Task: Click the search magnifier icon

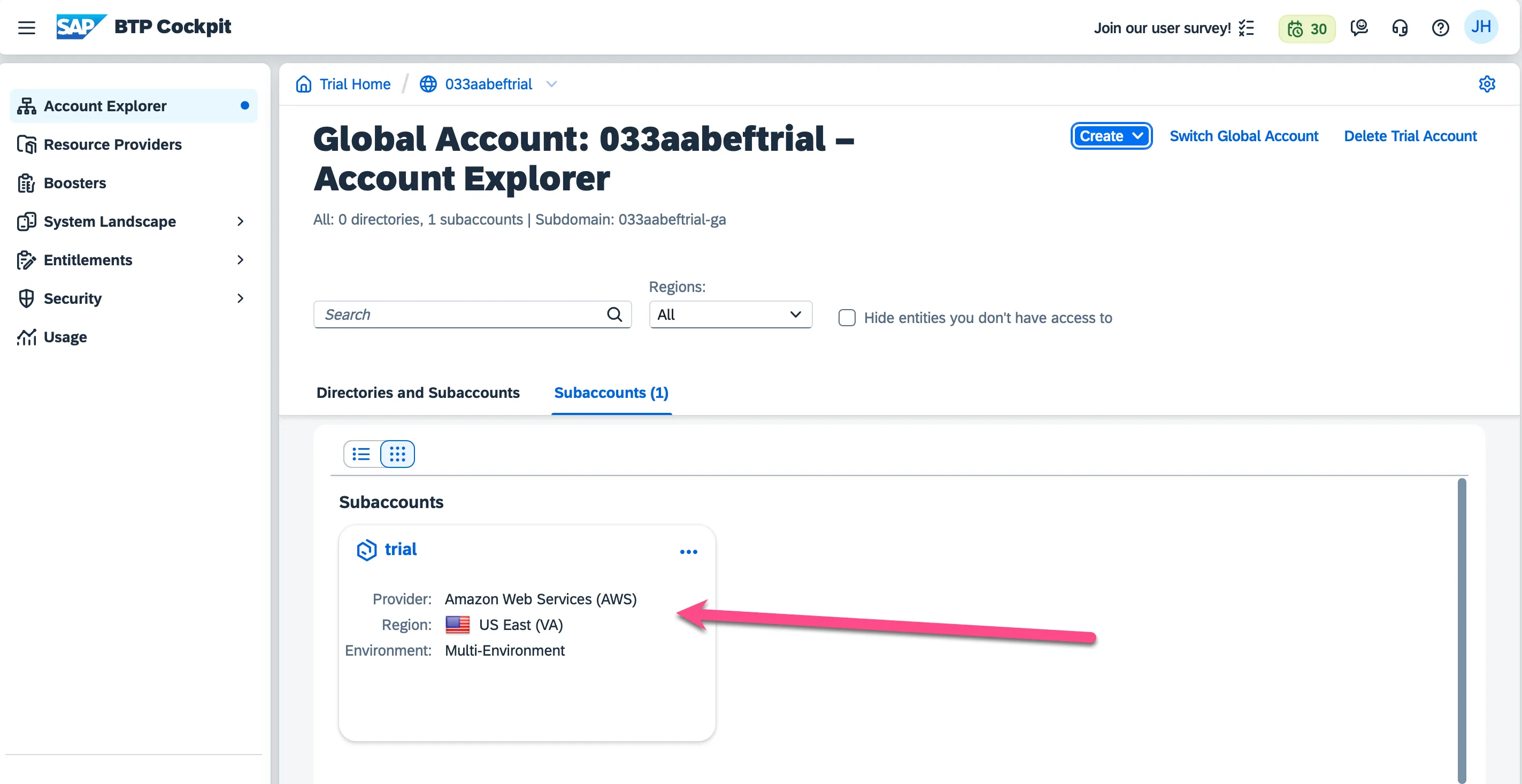Action: point(614,314)
